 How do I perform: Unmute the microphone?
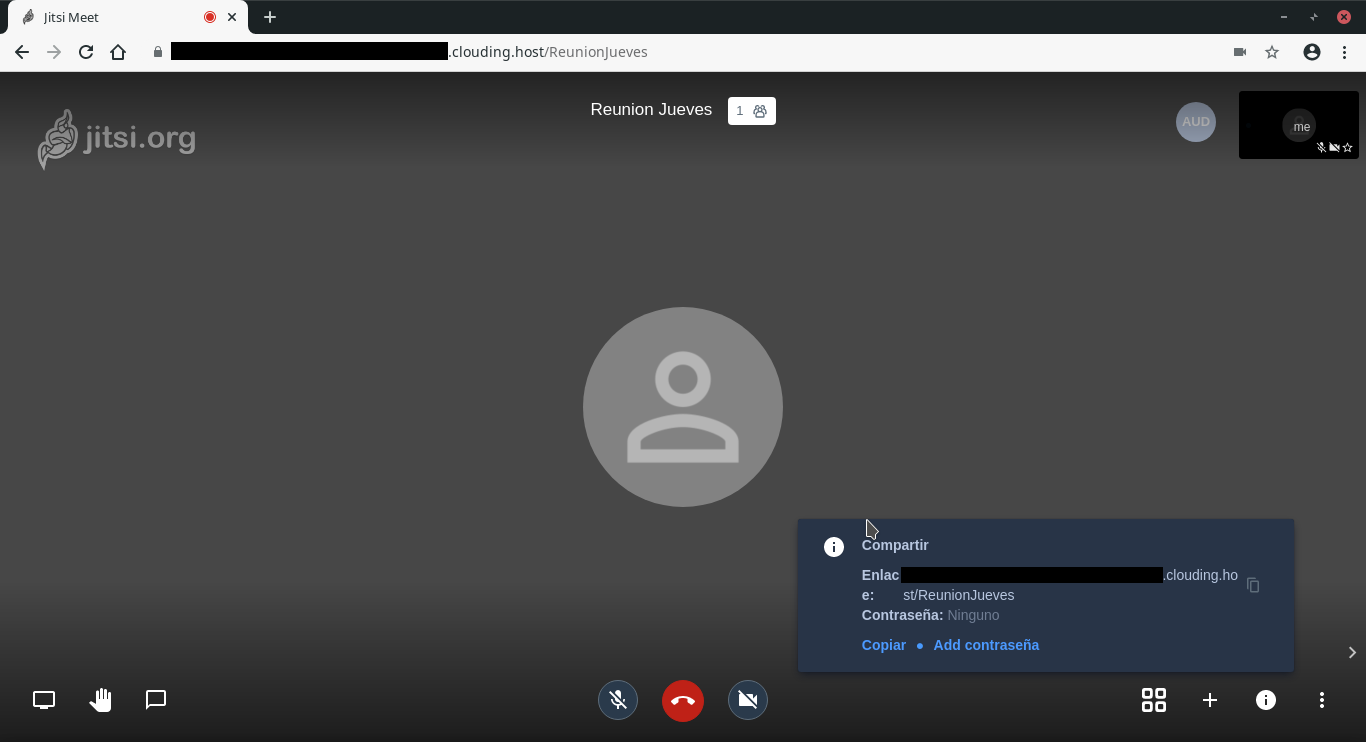[x=618, y=700]
